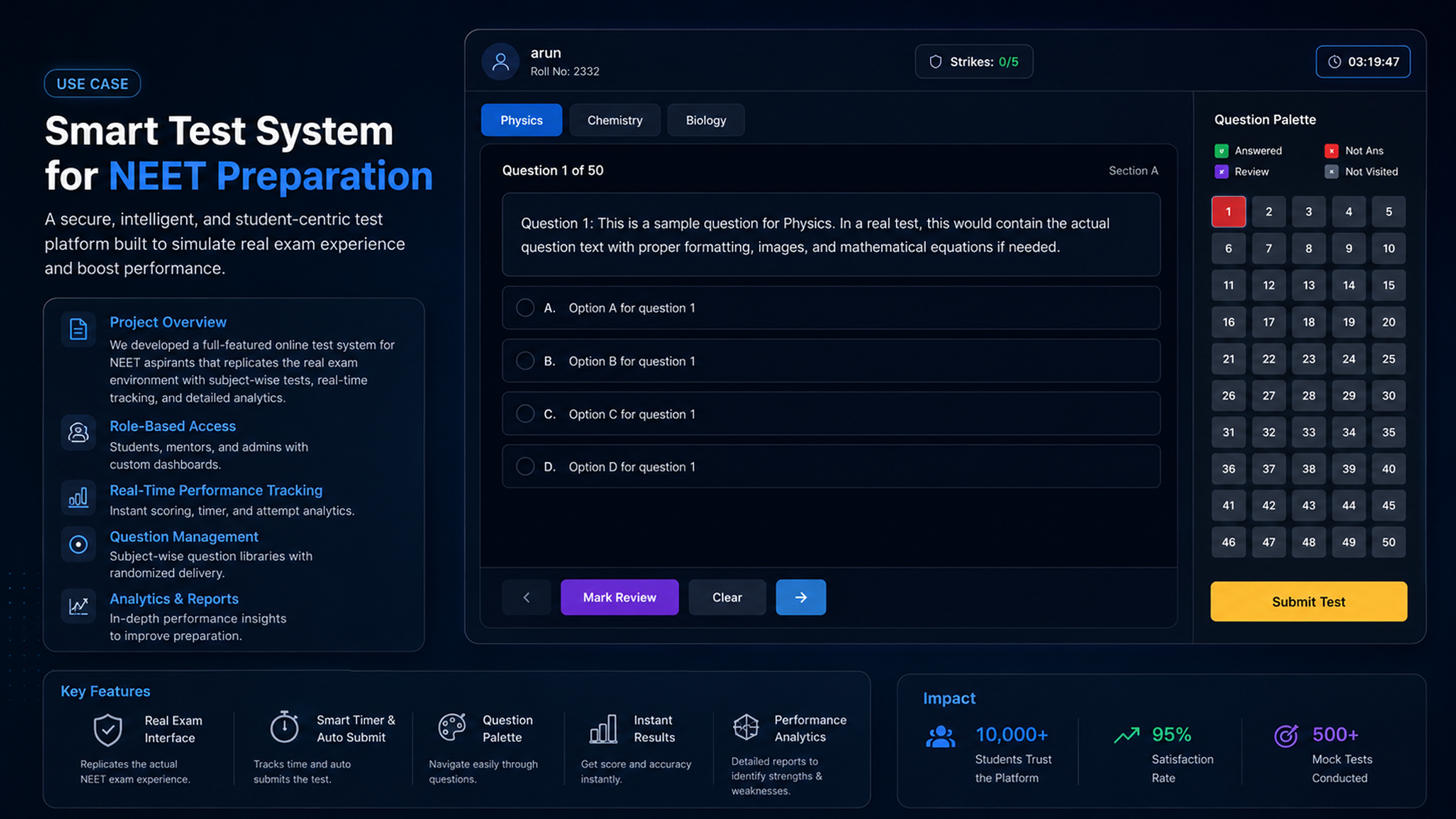
Task: Clear the selected answer
Action: click(727, 597)
